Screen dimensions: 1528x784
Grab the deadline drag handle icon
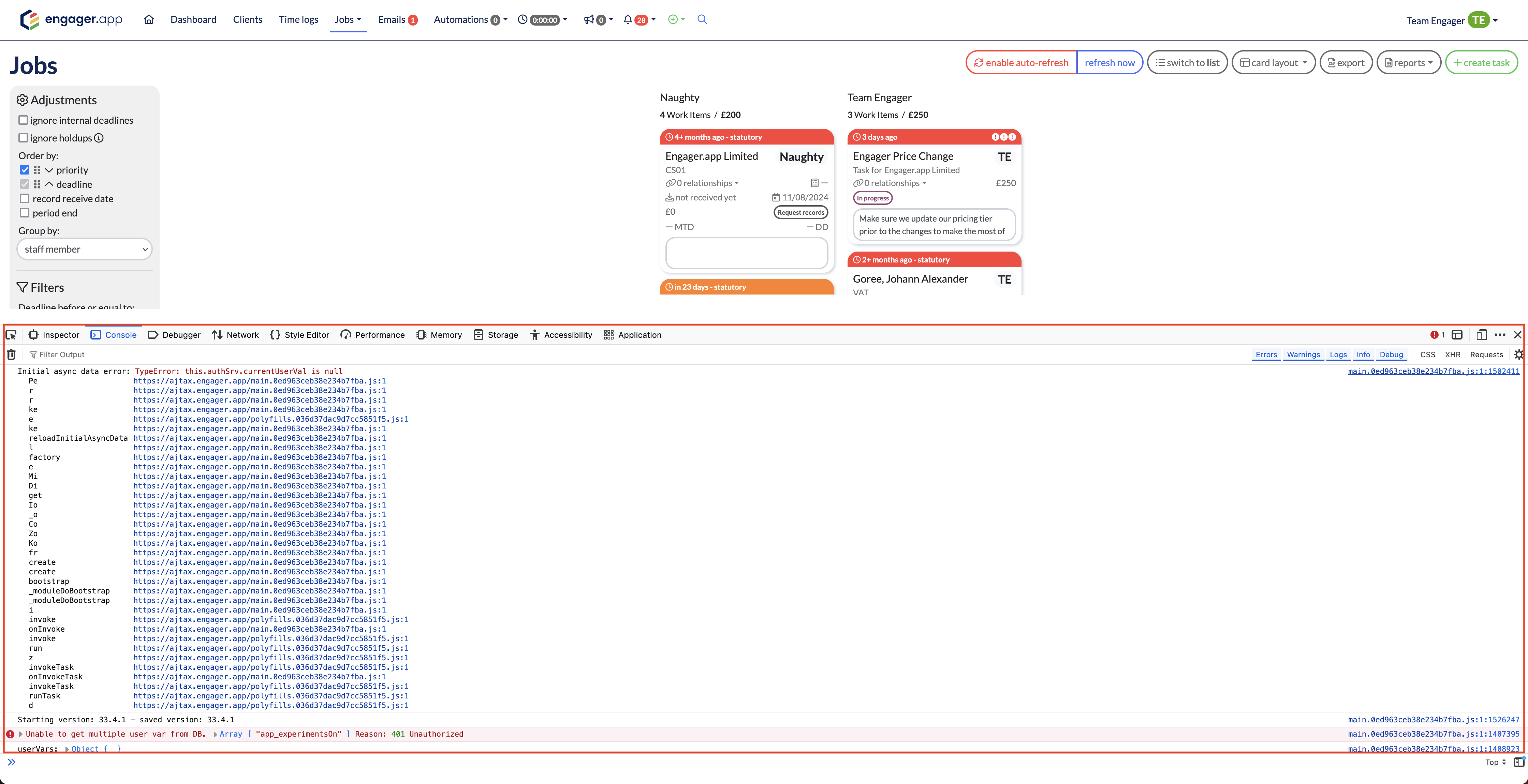click(x=37, y=184)
